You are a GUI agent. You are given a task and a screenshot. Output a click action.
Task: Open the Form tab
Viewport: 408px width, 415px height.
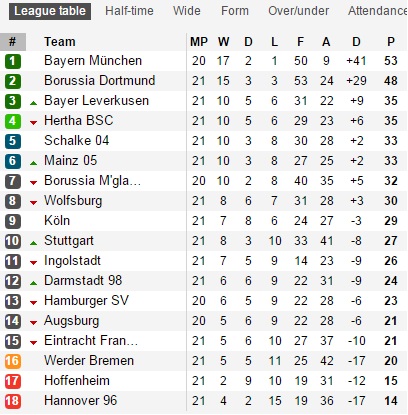(235, 11)
